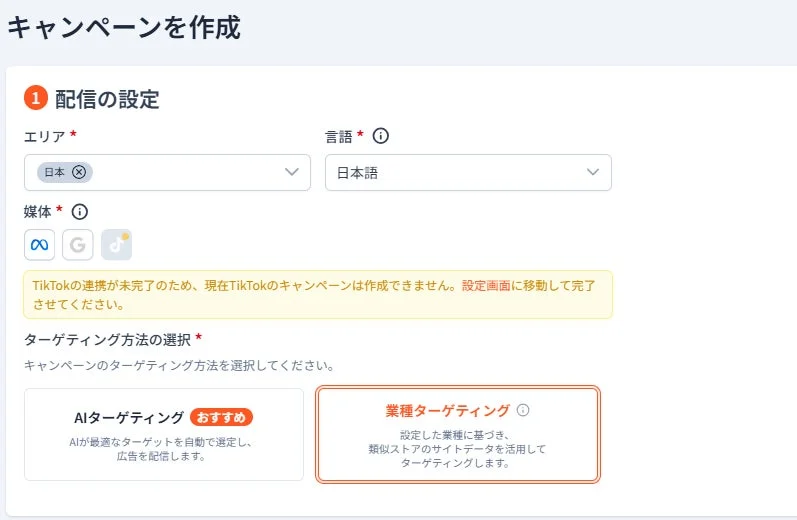797x520 pixels.
Task: Choose the 業種ターゲティング option card
Action: tap(457, 435)
